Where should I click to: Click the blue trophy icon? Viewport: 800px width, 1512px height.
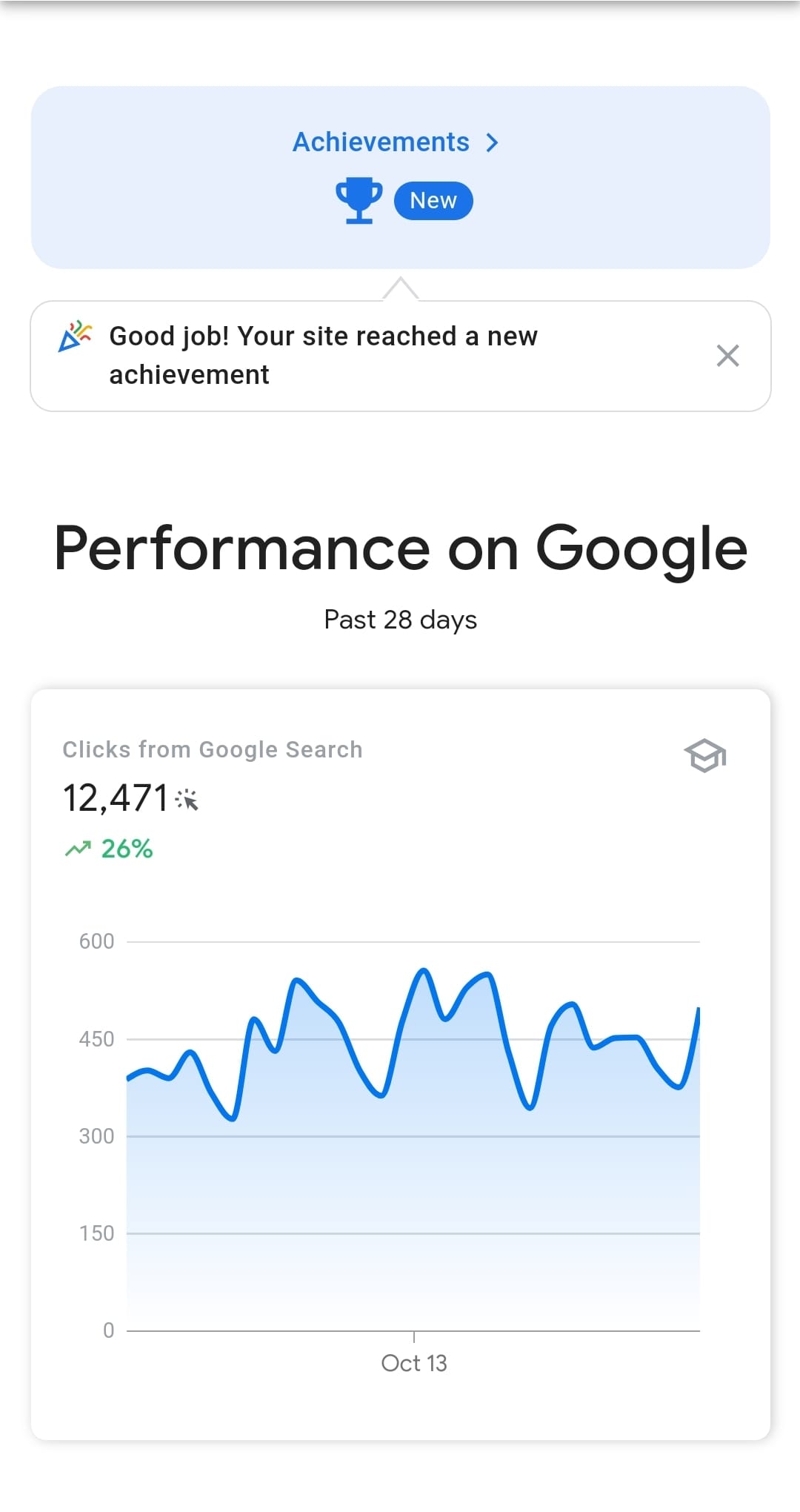pyautogui.click(x=359, y=200)
